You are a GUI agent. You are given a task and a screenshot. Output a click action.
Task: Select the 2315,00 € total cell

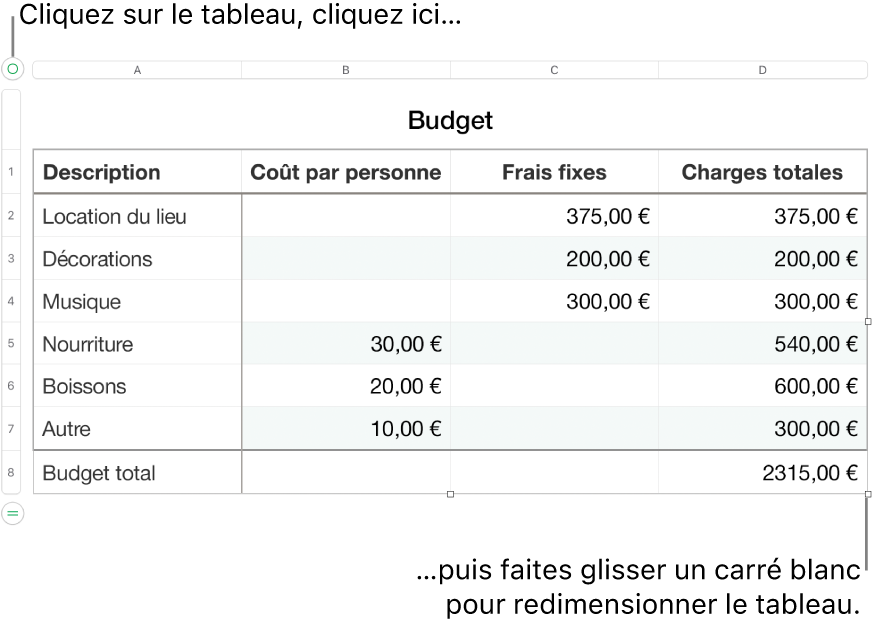click(x=763, y=473)
